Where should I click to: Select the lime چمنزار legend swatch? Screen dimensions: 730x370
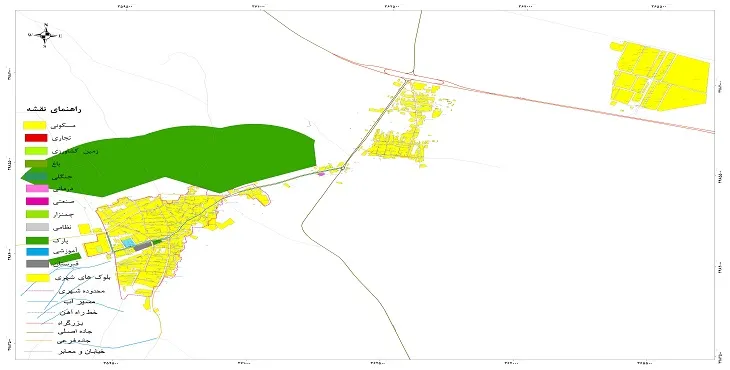[36, 214]
